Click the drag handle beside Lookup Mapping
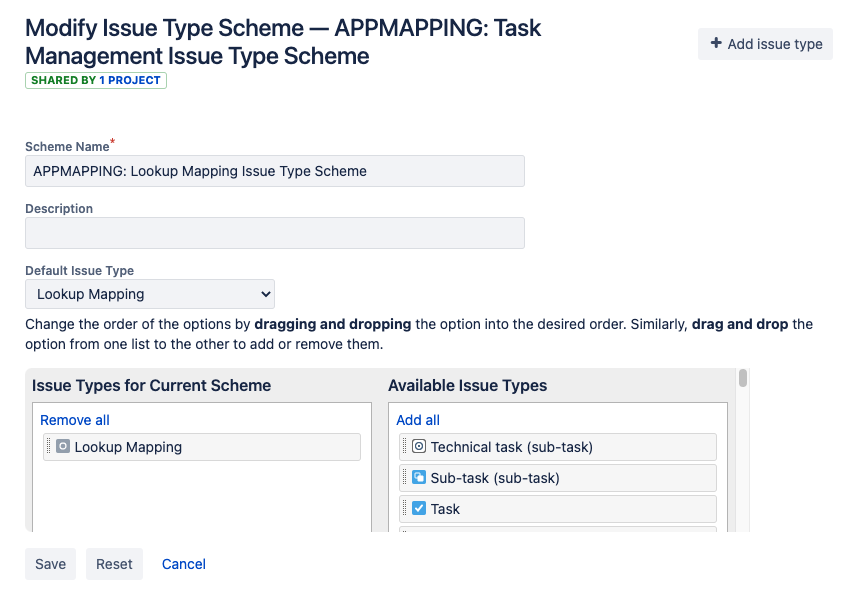The image size is (860, 604). [x=49, y=447]
